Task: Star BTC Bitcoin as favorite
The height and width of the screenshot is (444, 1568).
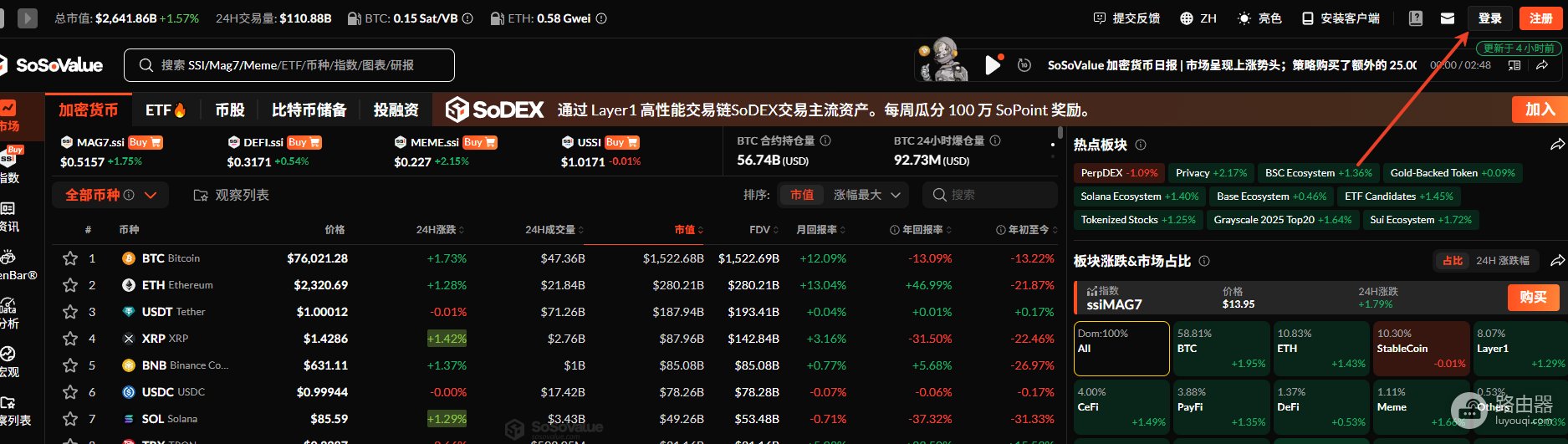Action: 70,258
